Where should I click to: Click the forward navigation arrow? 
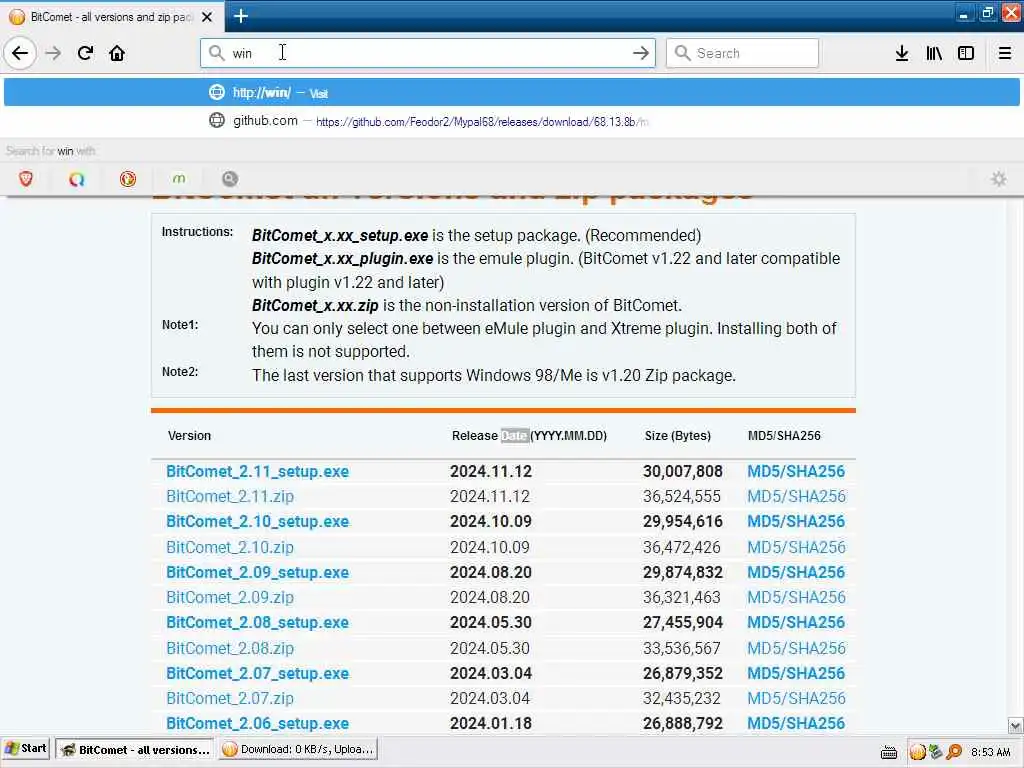tap(53, 53)
